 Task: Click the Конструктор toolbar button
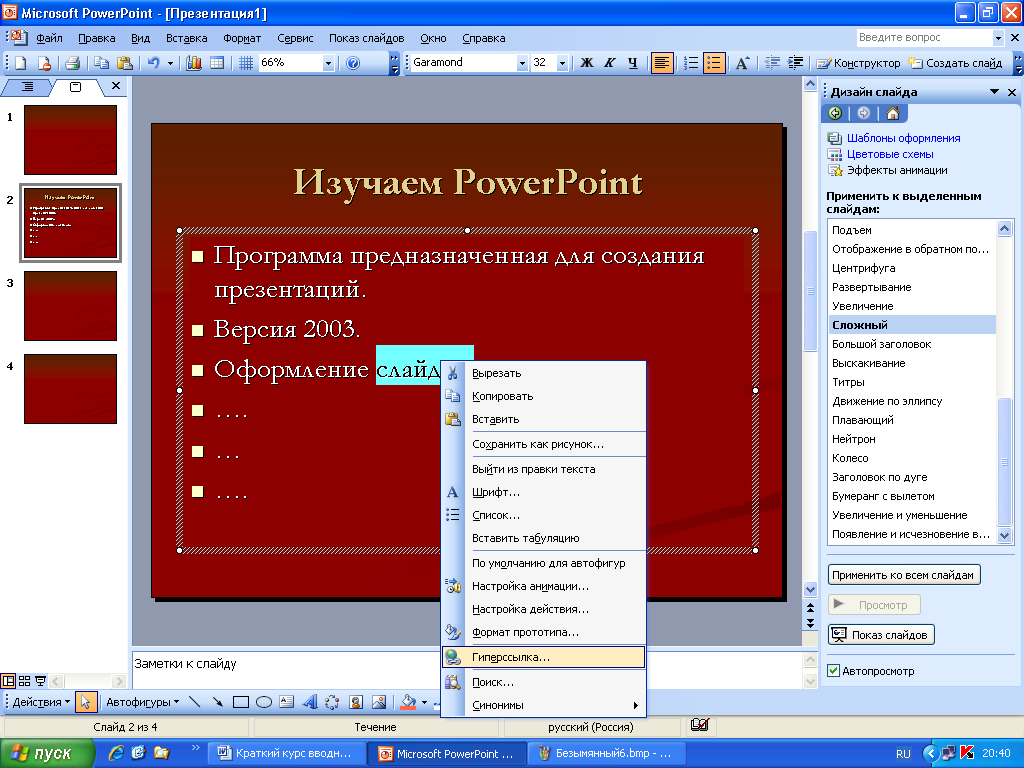[x=858, y=63]
